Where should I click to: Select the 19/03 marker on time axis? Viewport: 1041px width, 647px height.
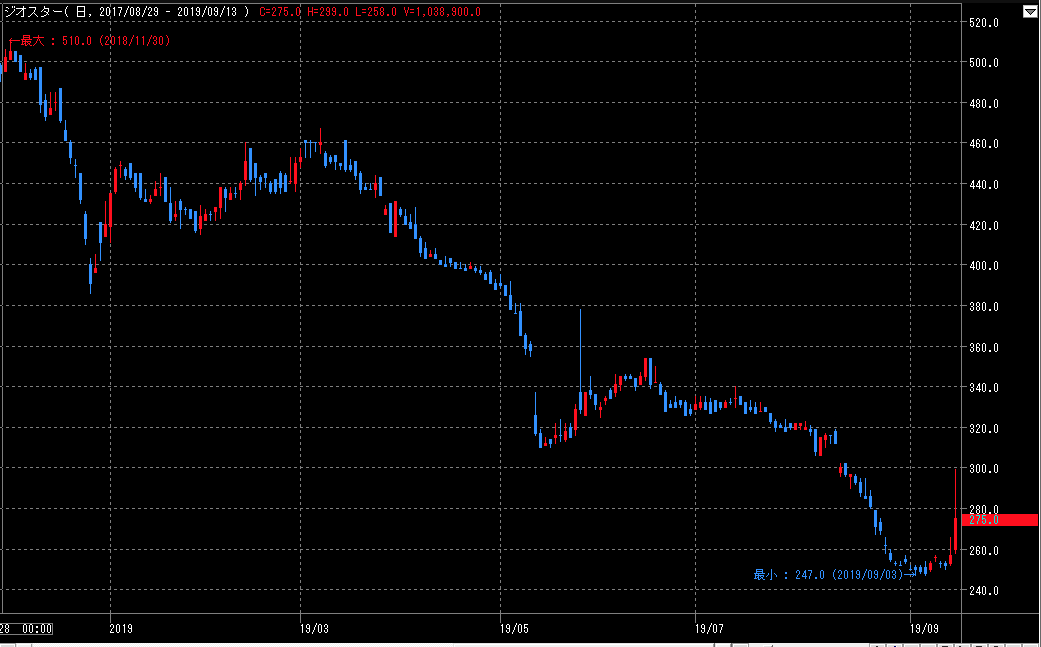(314, 629)
